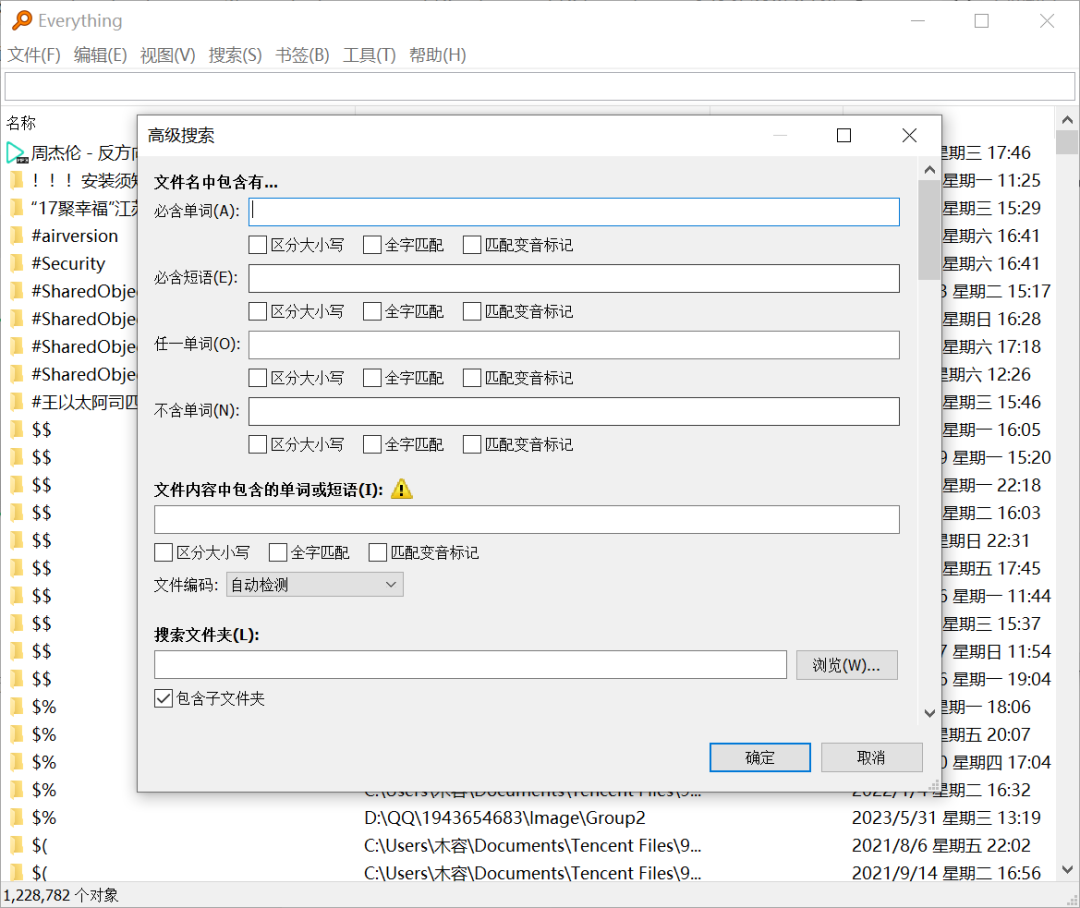
Task: Click the Everything magnifier app icon
Action: click(22, 20)
